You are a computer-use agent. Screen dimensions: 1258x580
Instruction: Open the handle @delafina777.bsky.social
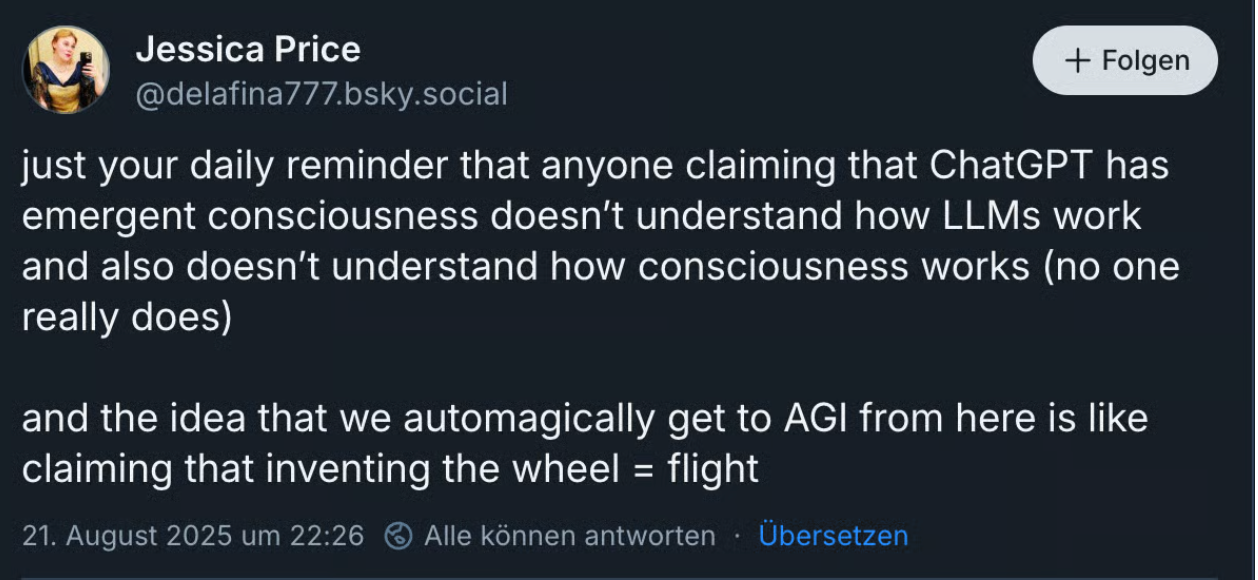[320, 94]
